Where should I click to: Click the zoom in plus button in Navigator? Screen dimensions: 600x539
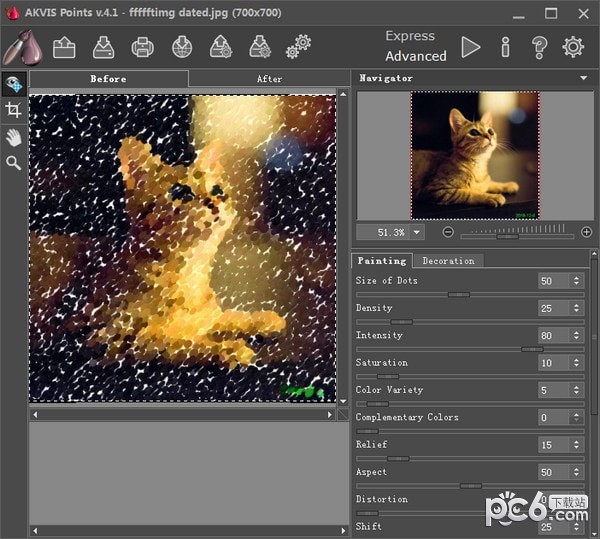[x=586, y=232]
